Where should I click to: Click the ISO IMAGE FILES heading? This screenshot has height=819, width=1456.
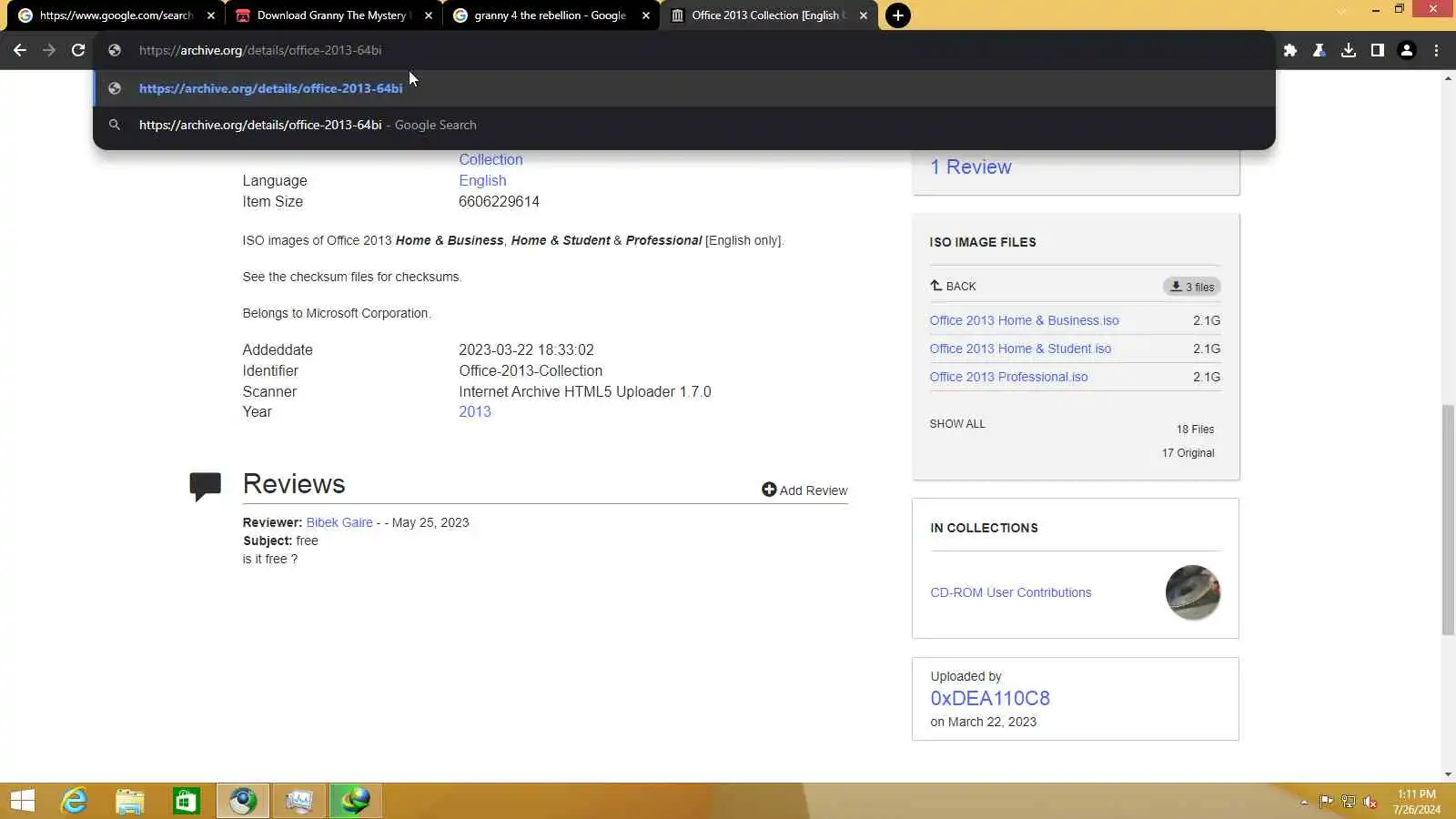[983, 242]
